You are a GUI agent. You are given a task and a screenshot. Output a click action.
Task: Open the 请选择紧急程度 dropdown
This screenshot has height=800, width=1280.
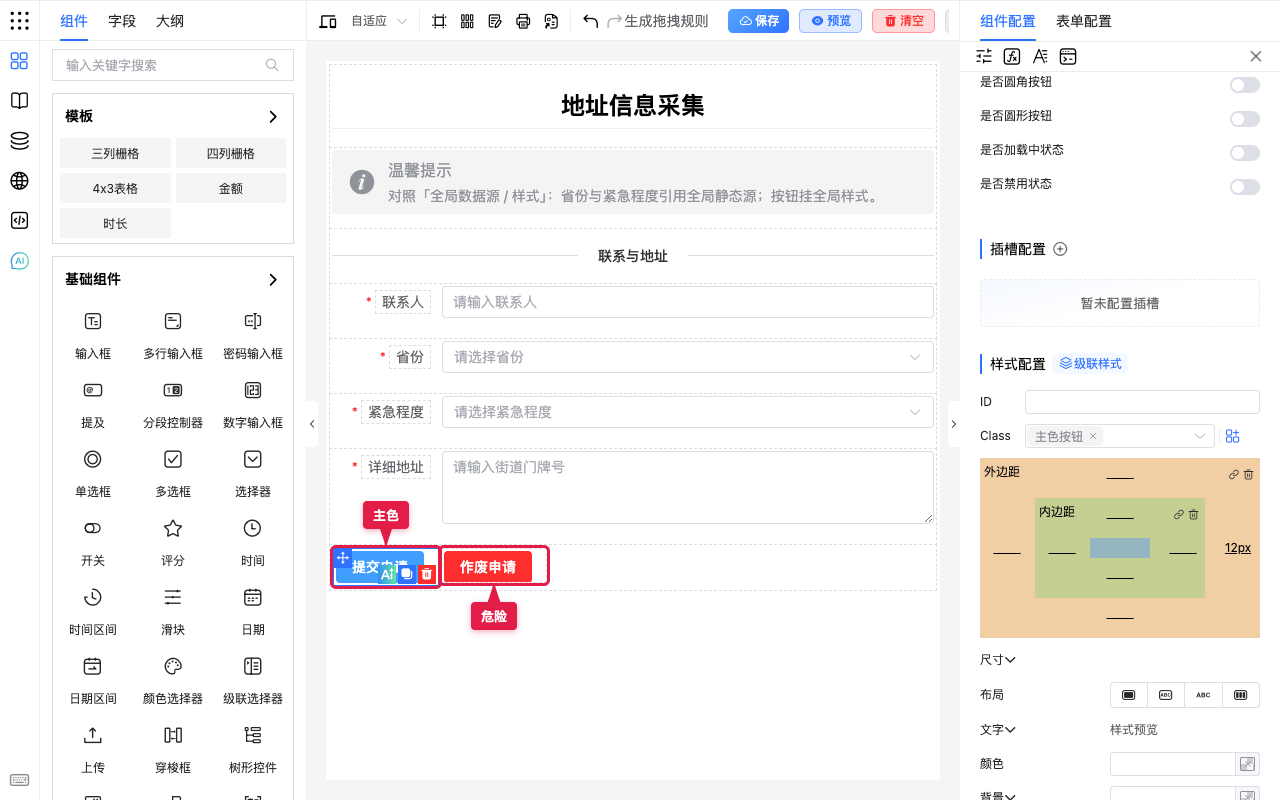click(688, 412)
